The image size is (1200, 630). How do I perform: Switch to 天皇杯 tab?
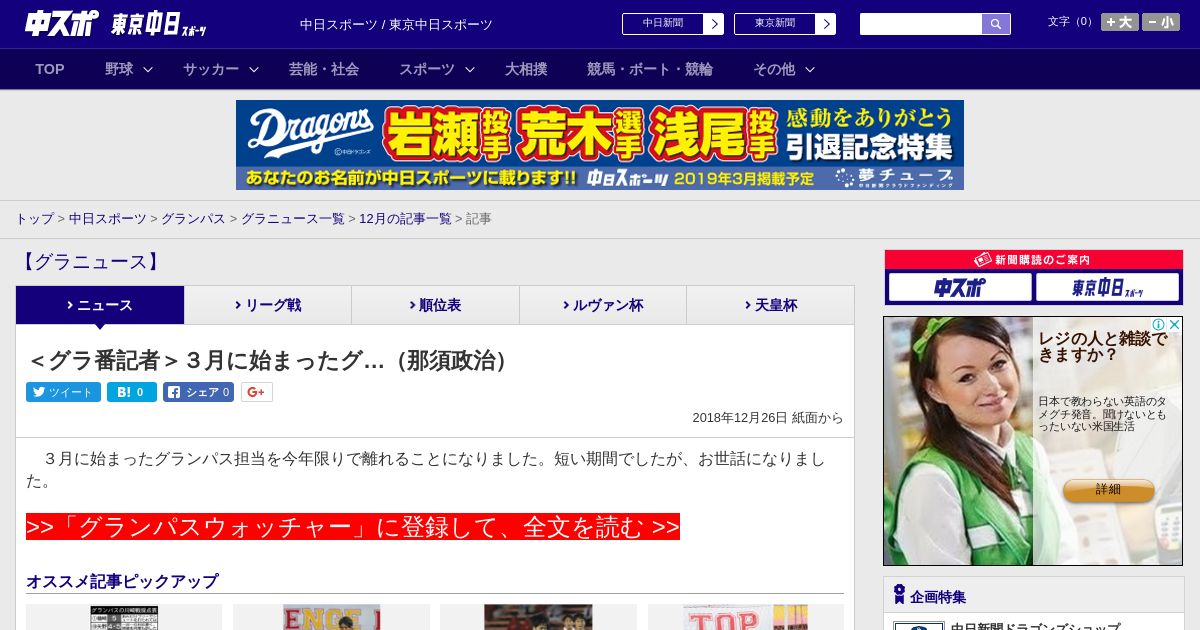click(770, 305)
